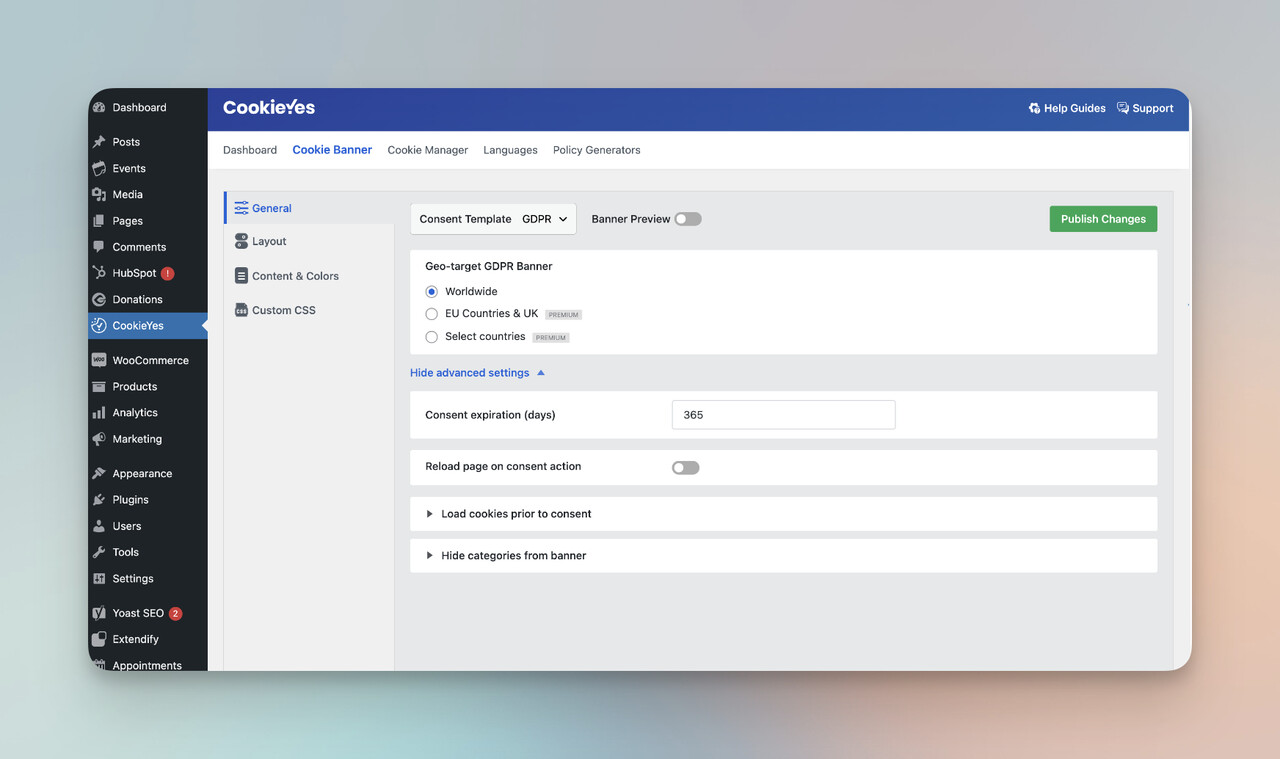
Task: Click the Appearance paintbrush icon
Action: click(99, 473)
